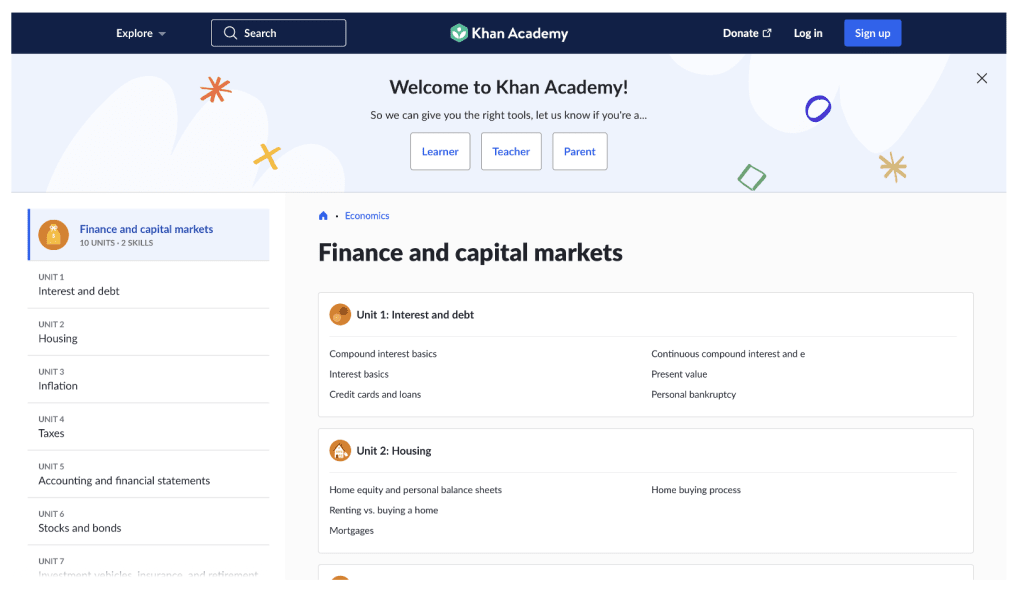
Task: Open Renting vs. buying a home
Action: (x=383, y=510)
